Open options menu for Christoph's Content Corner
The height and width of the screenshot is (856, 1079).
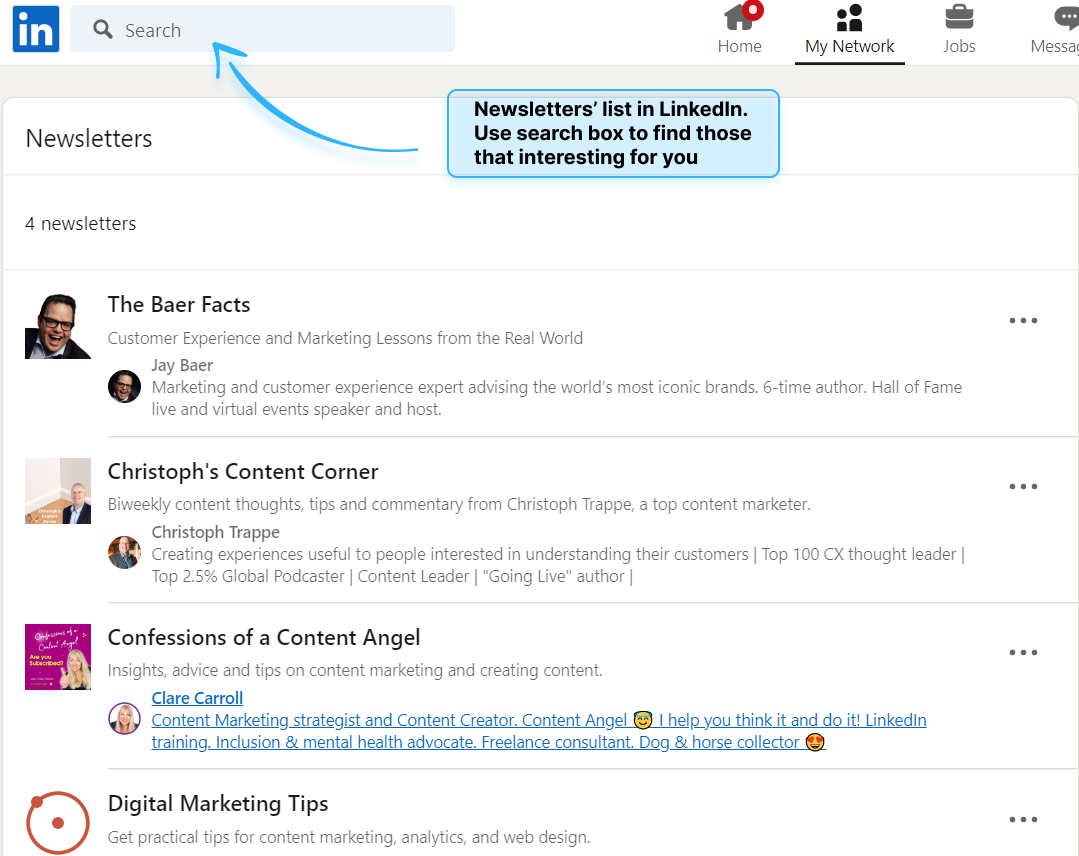coord(1023,486)
